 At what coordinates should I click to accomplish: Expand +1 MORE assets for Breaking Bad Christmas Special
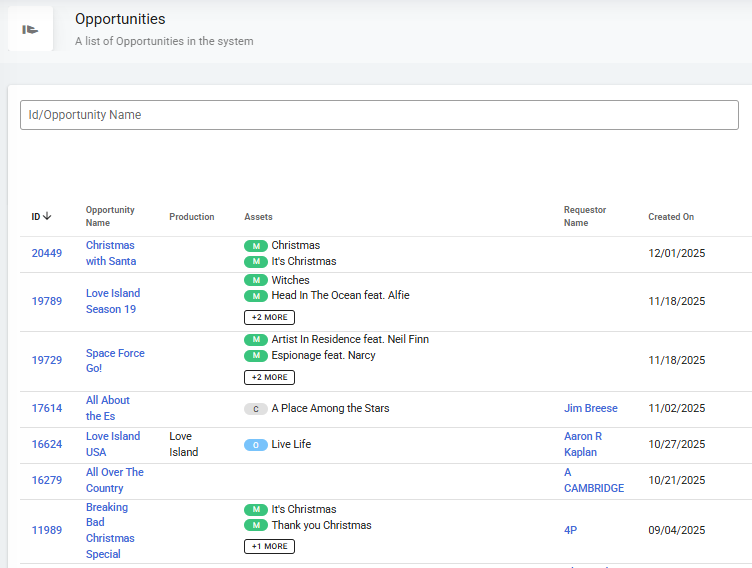(269, 546)
